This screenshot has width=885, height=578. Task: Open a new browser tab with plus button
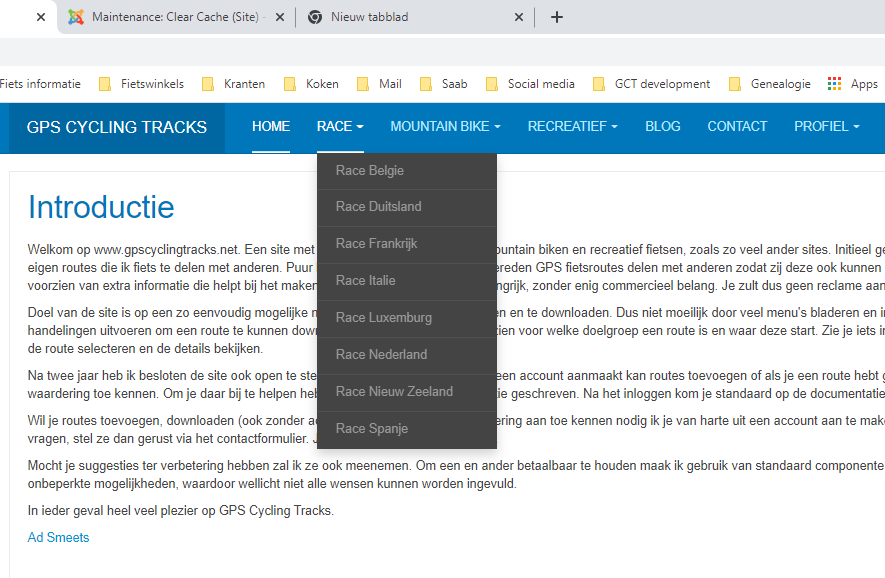557,17
